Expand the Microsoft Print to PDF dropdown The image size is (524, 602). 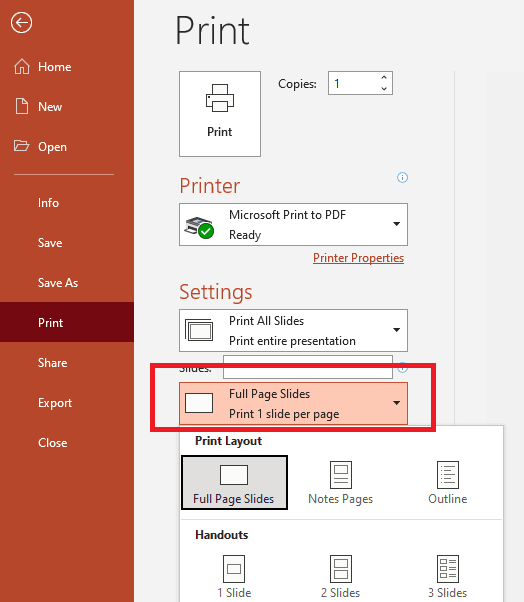point(293,225)
